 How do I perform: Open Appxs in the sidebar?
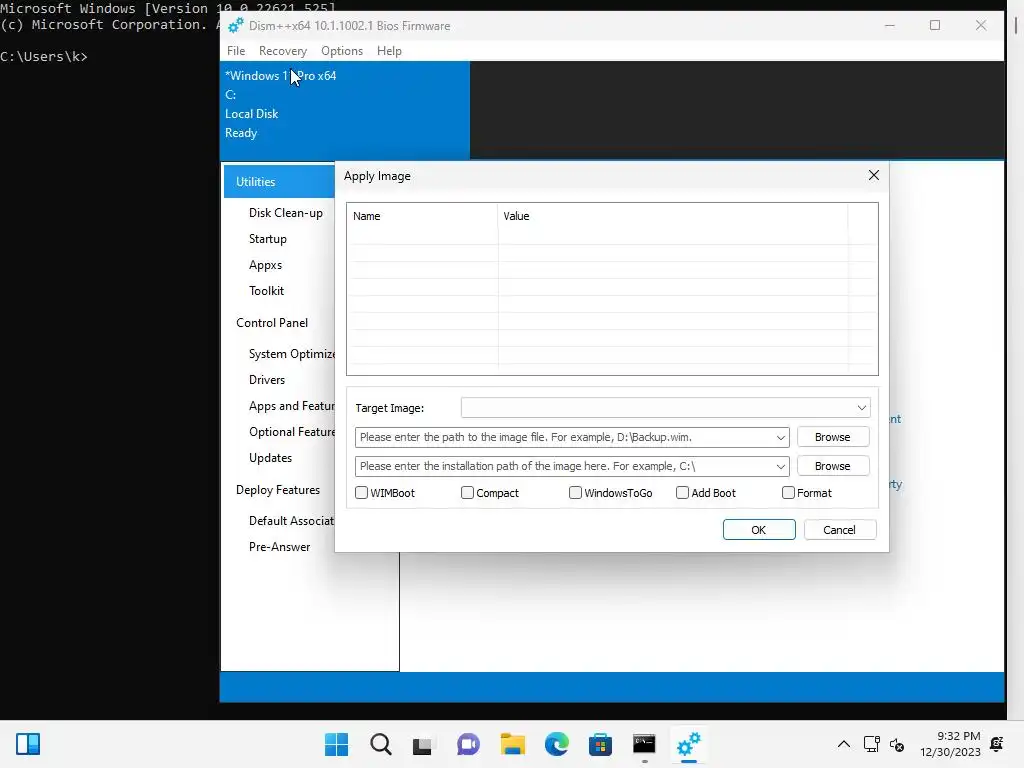(265, 265)
